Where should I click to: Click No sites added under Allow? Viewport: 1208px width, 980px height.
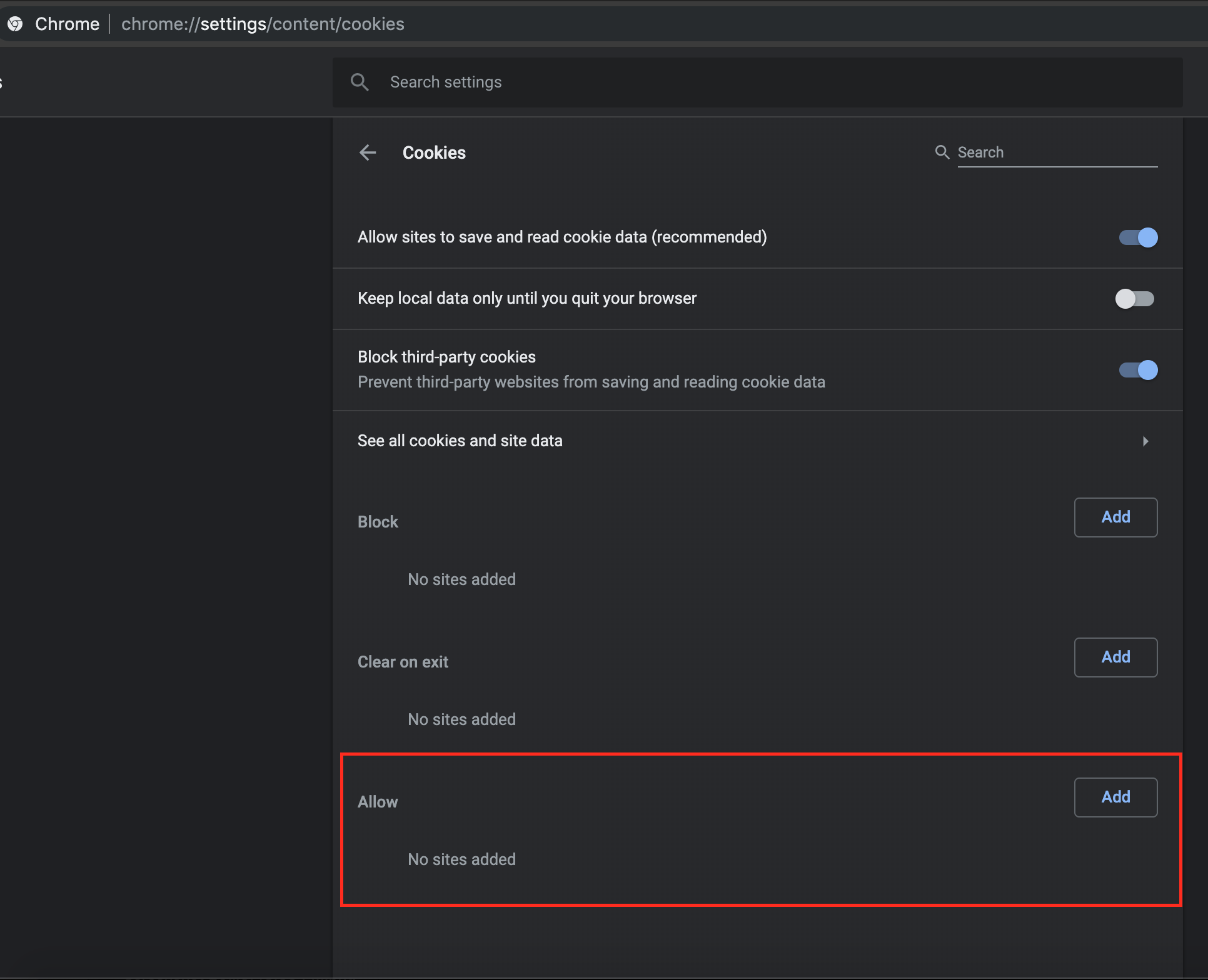(461, 859)
